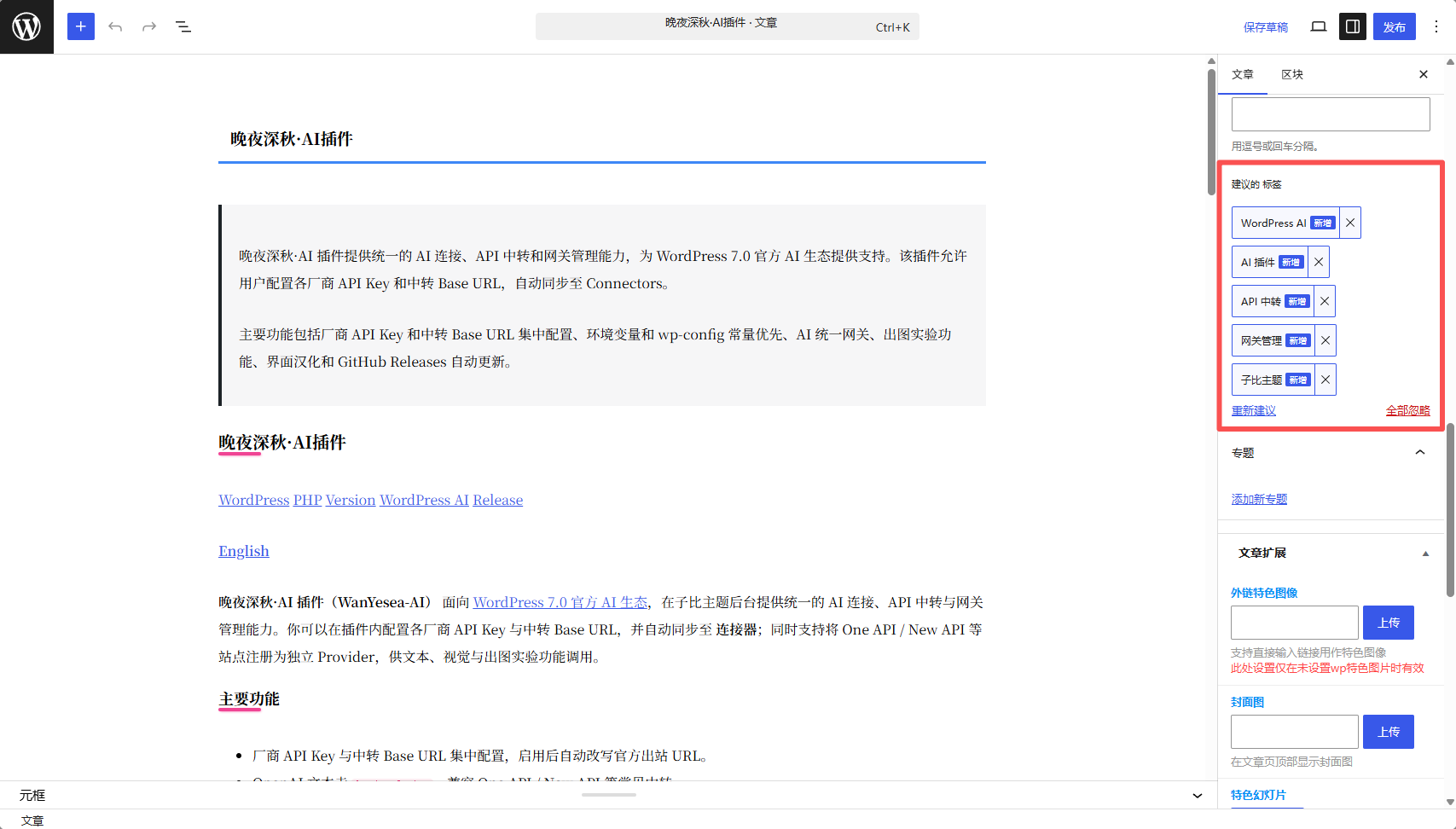Click the editor canvas vertical scrollbar thumb

tap(1211, 131)
